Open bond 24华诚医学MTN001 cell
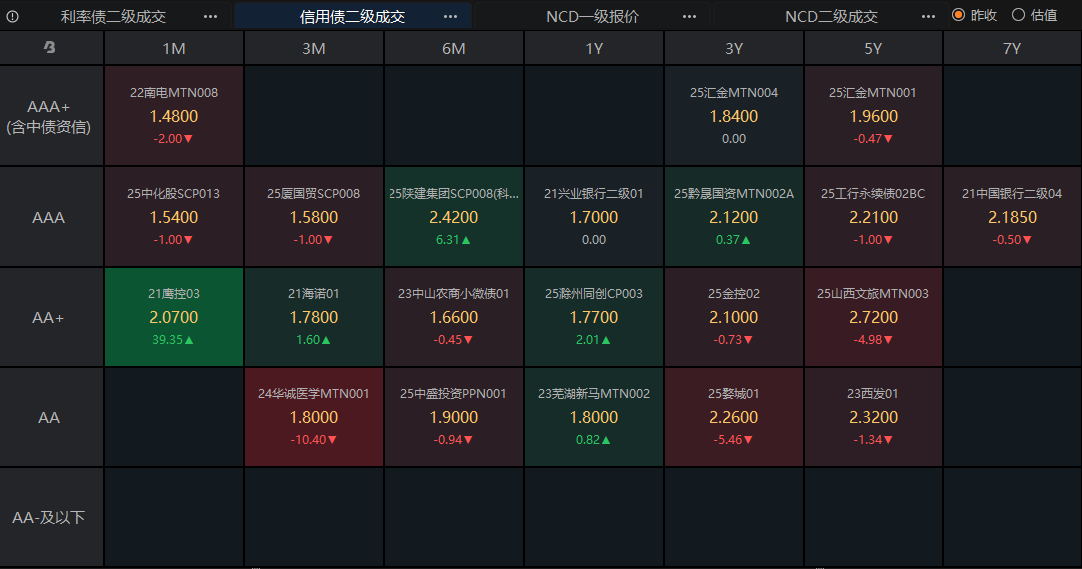Viewport: 1082px width, 569px height. [x=314, y=417]
